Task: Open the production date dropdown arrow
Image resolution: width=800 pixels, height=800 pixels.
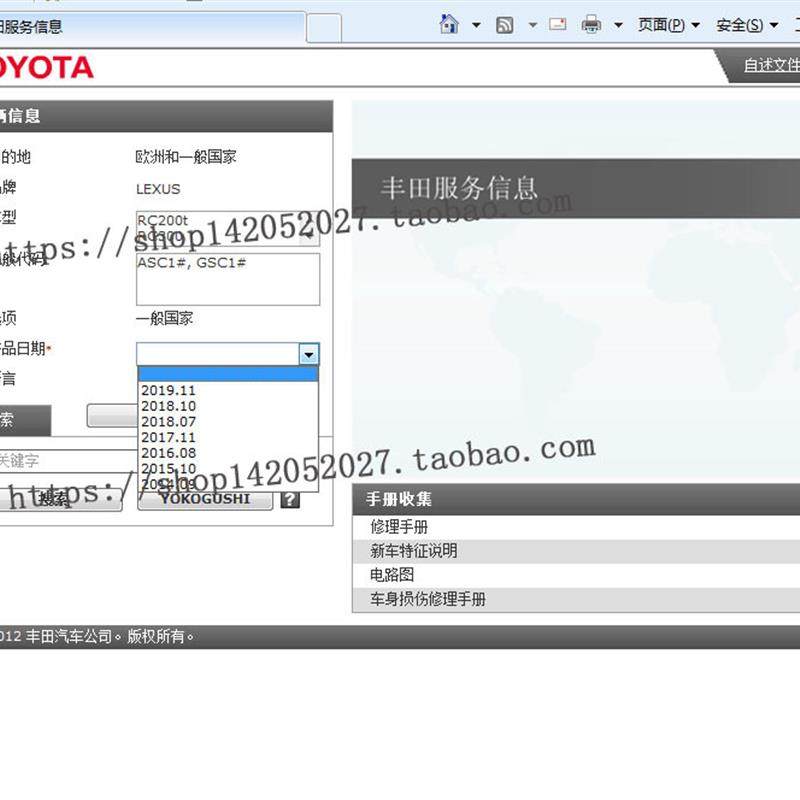Action: point(310,354)
